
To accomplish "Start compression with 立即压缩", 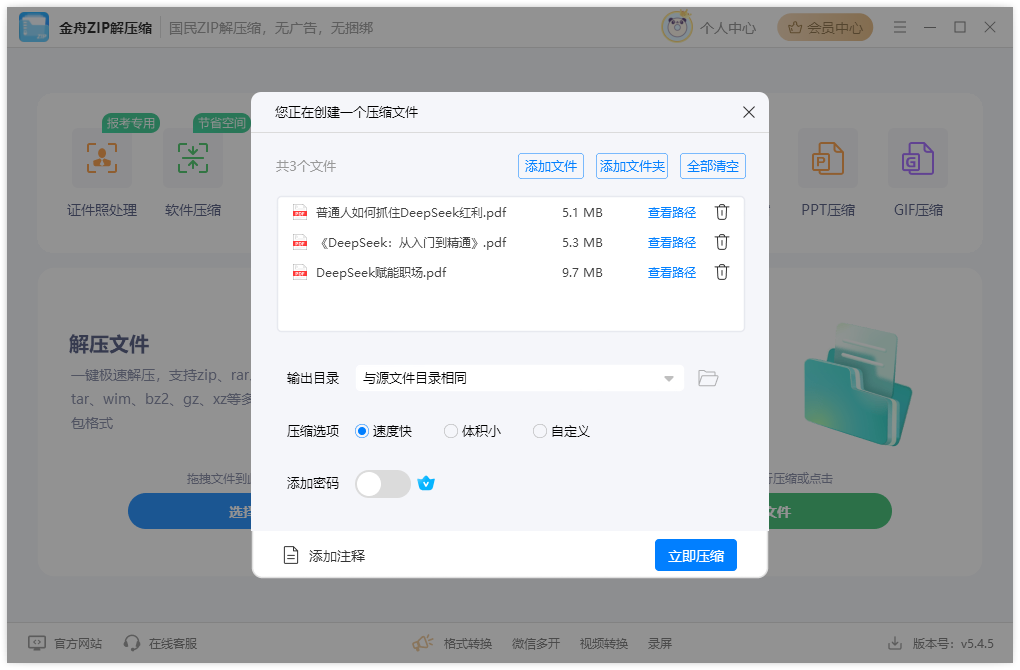I will (x=696, y=556).
